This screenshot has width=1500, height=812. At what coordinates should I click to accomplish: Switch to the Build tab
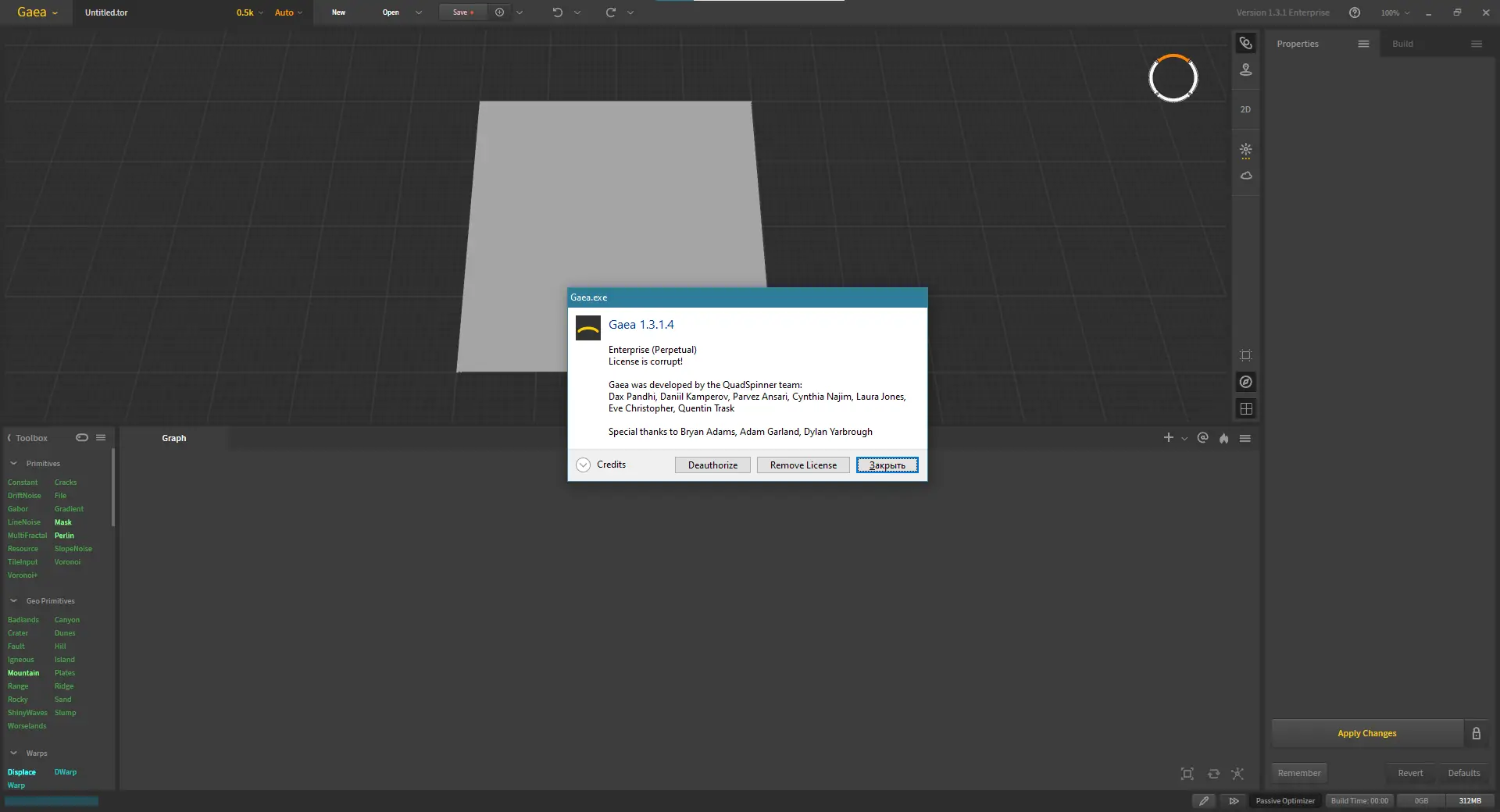pyautogui.click(x=1402, y=44)
